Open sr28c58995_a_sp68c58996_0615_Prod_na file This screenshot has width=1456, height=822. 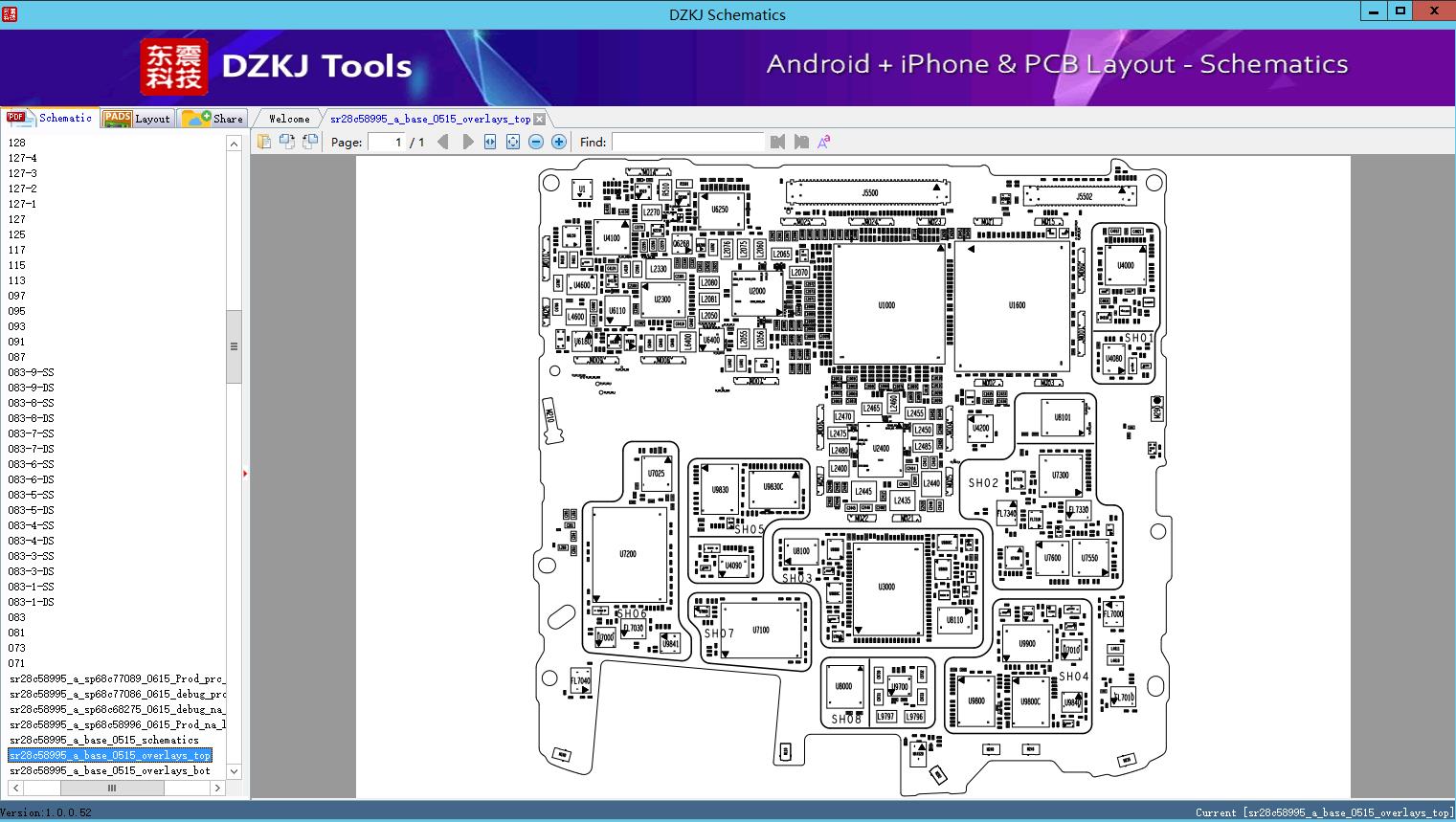point(117,724)
